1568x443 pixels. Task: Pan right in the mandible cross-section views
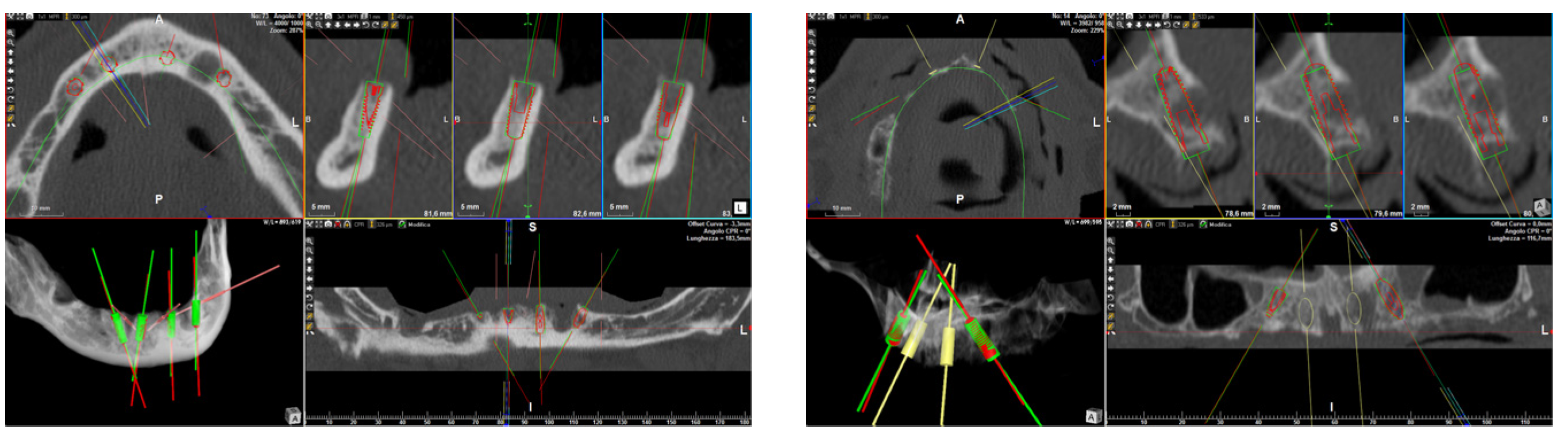(356, 25)
